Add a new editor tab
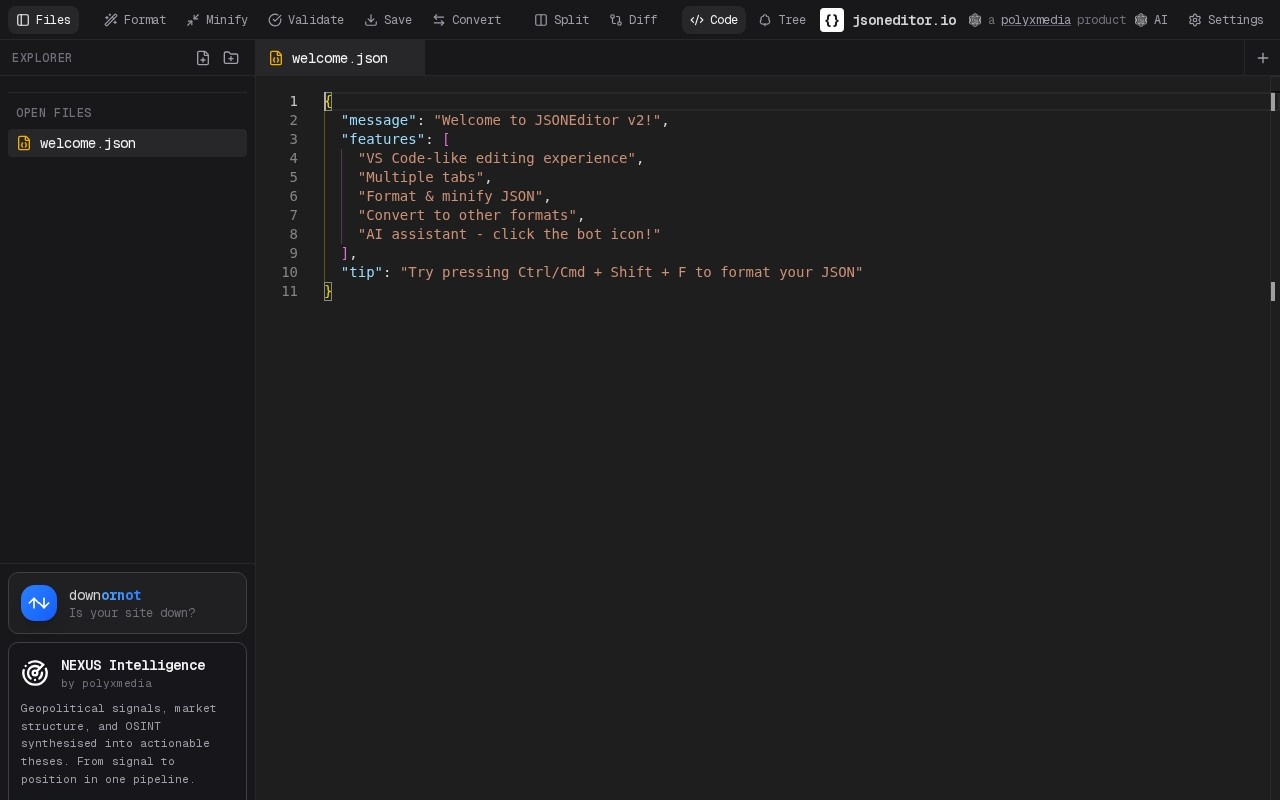This screenshot has width=1280, height=800. [x=1262, y=58]
